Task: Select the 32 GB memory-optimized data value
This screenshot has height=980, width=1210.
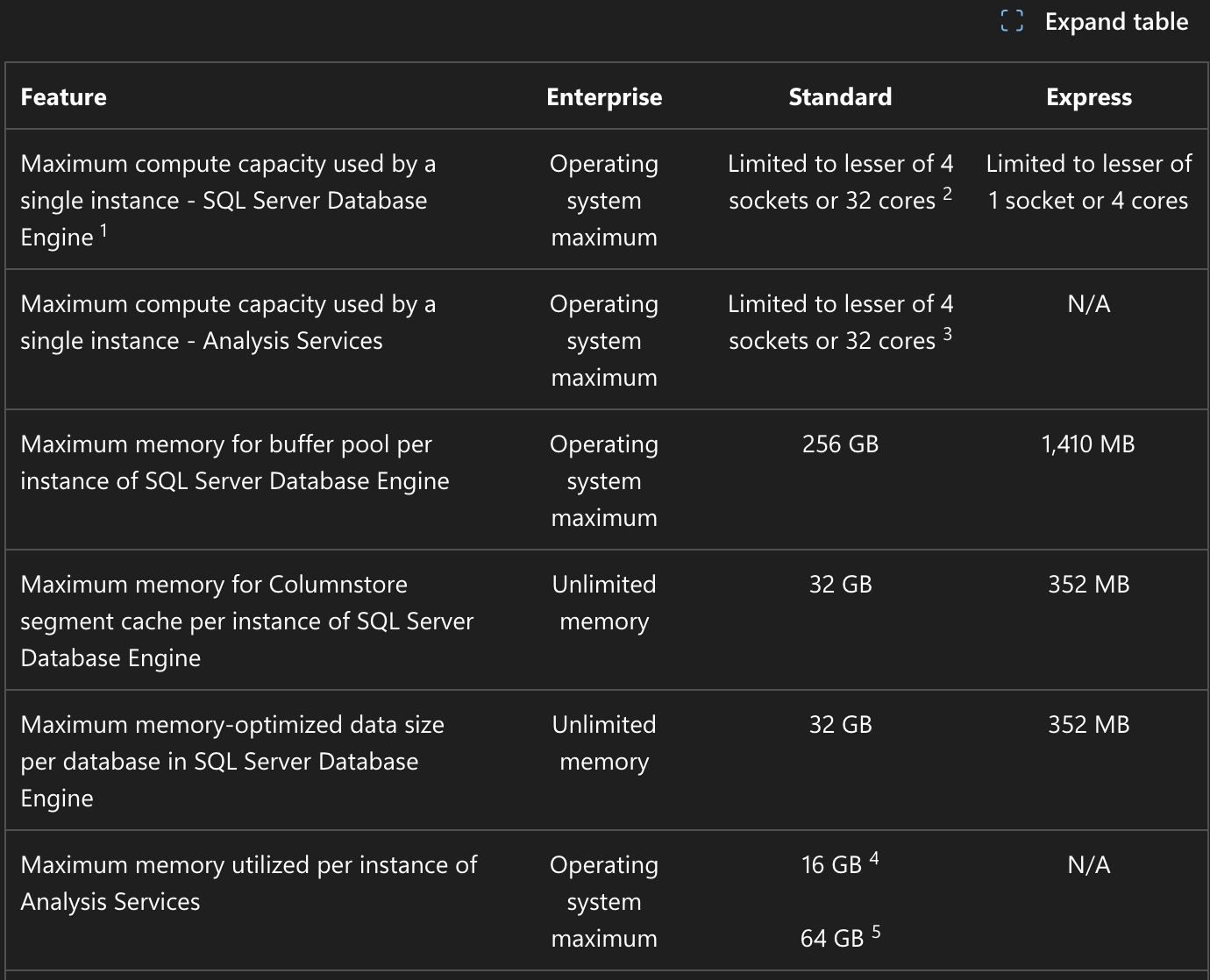Action: tap(840, 725)
